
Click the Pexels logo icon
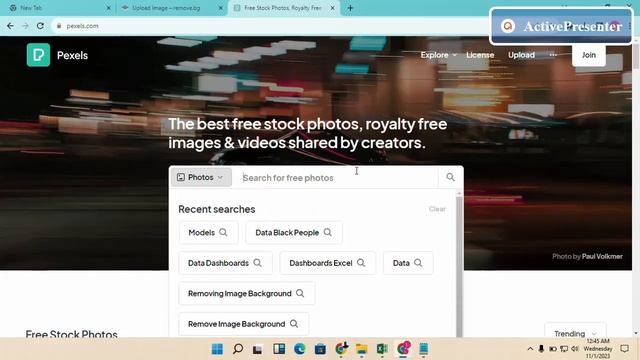[38, 55]
